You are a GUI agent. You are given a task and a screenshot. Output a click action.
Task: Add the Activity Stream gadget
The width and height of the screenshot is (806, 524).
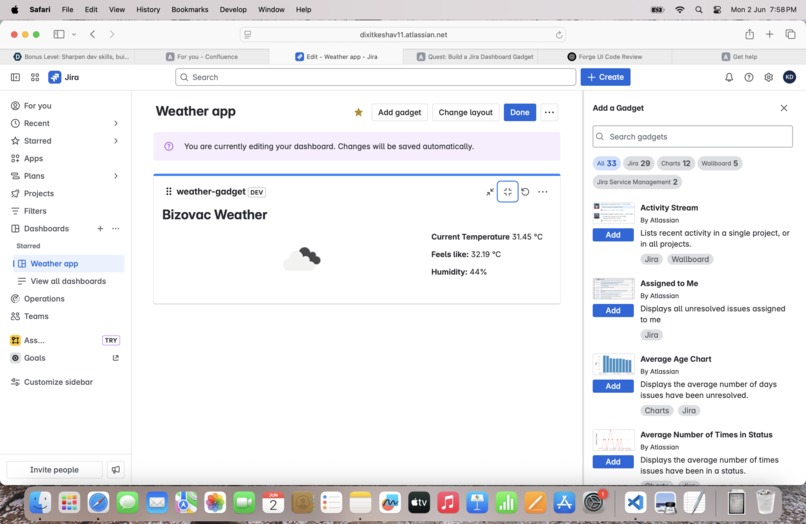[613, 235]
